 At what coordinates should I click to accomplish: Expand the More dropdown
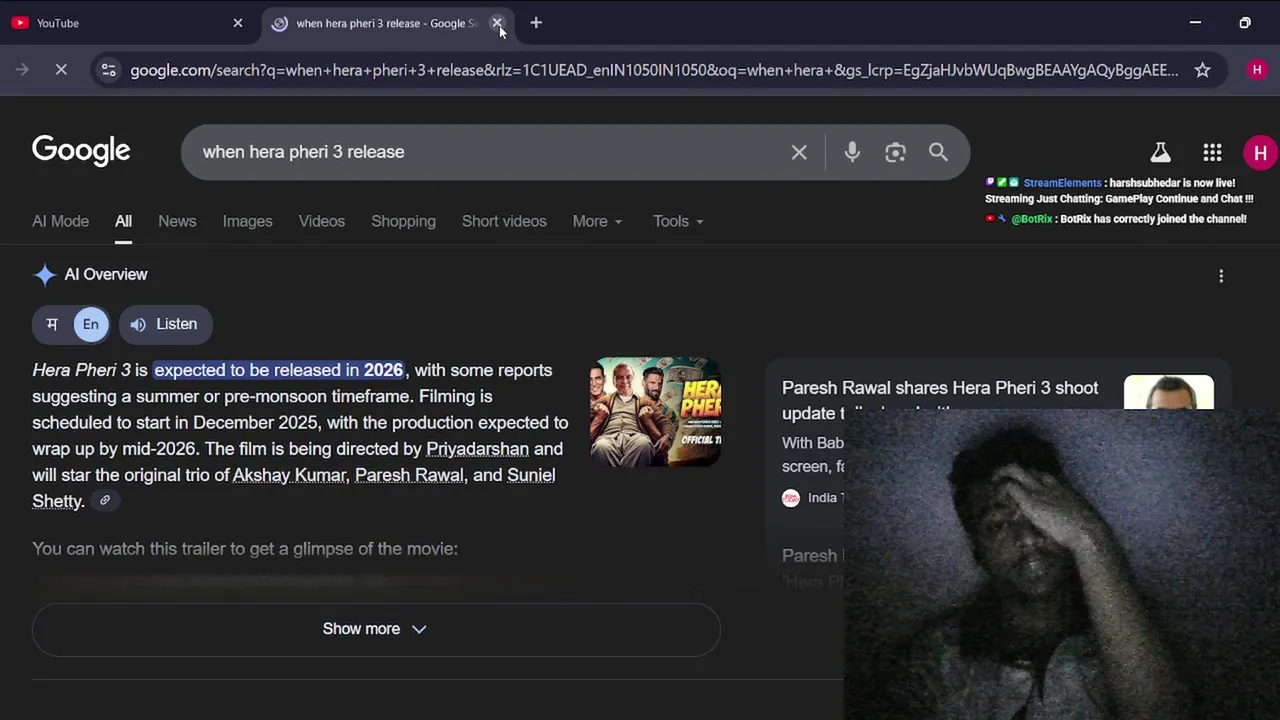(x=597, y=221)
